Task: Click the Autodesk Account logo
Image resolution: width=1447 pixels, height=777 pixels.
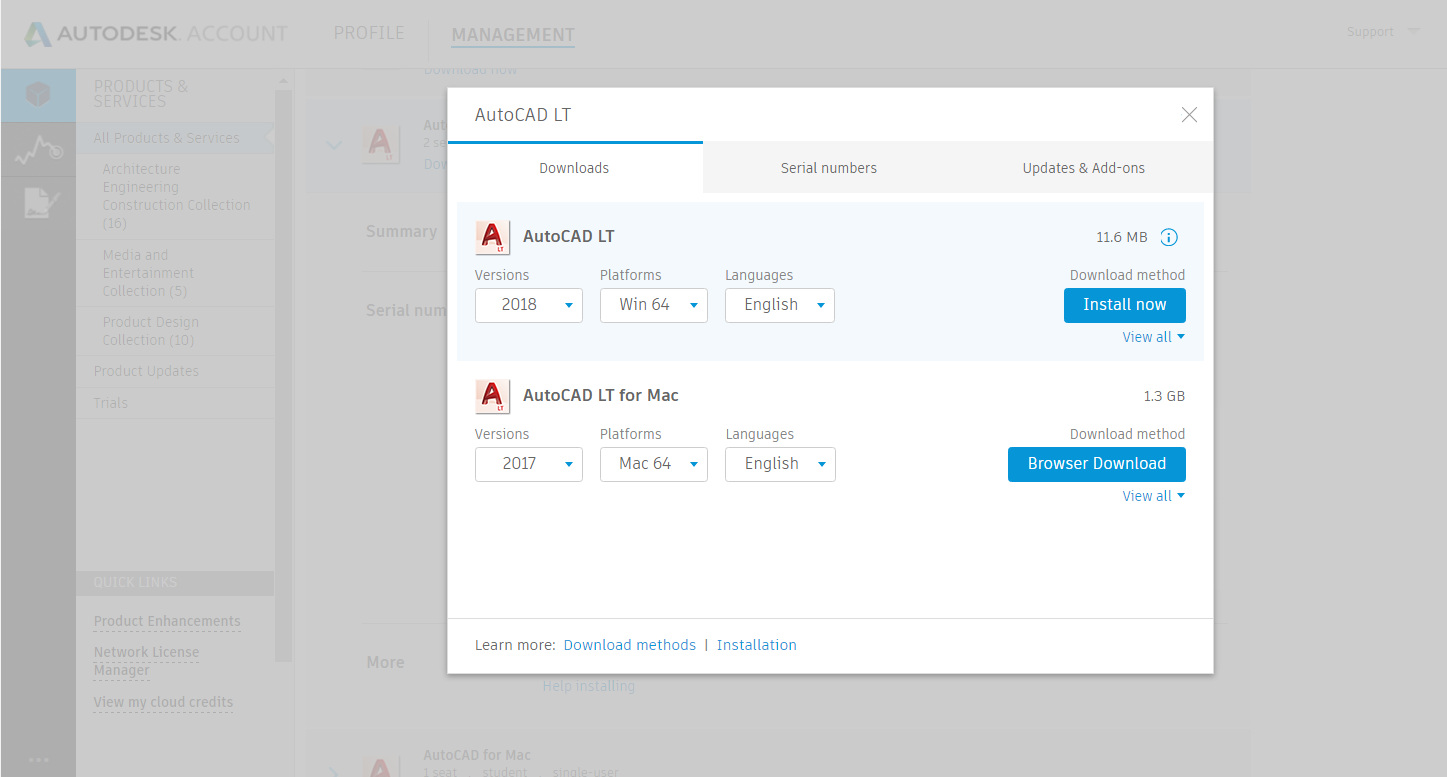Action: pos(156,34)
